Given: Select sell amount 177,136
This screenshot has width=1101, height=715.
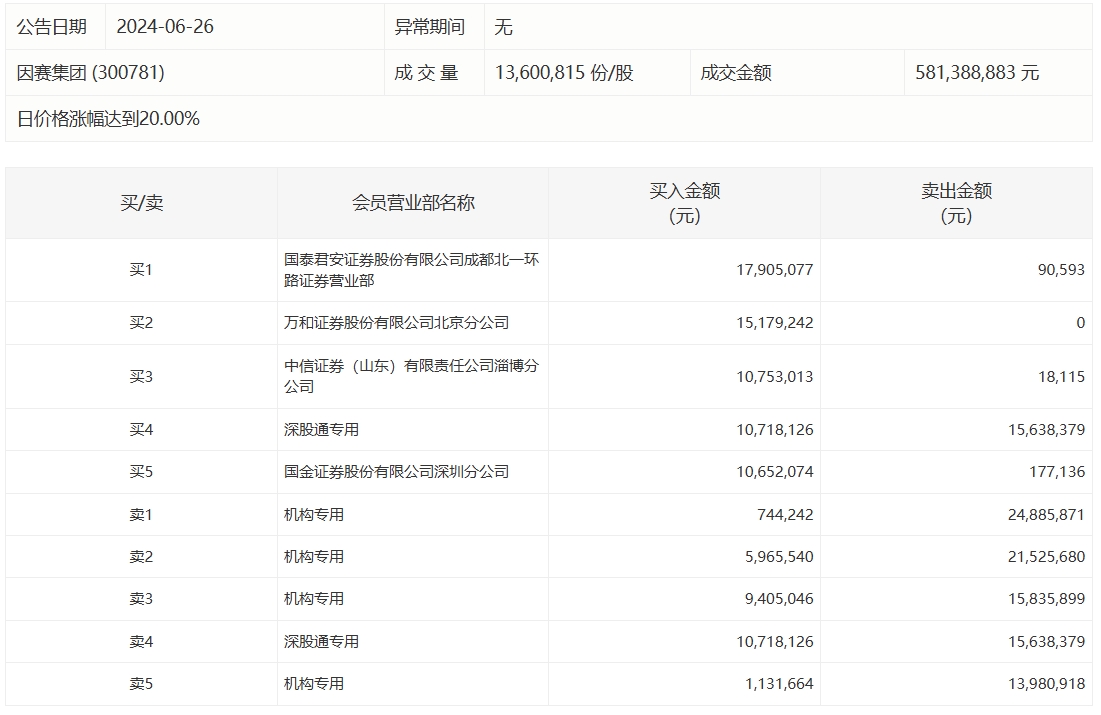Looking at the screenshot, I should pos(1057,472).
